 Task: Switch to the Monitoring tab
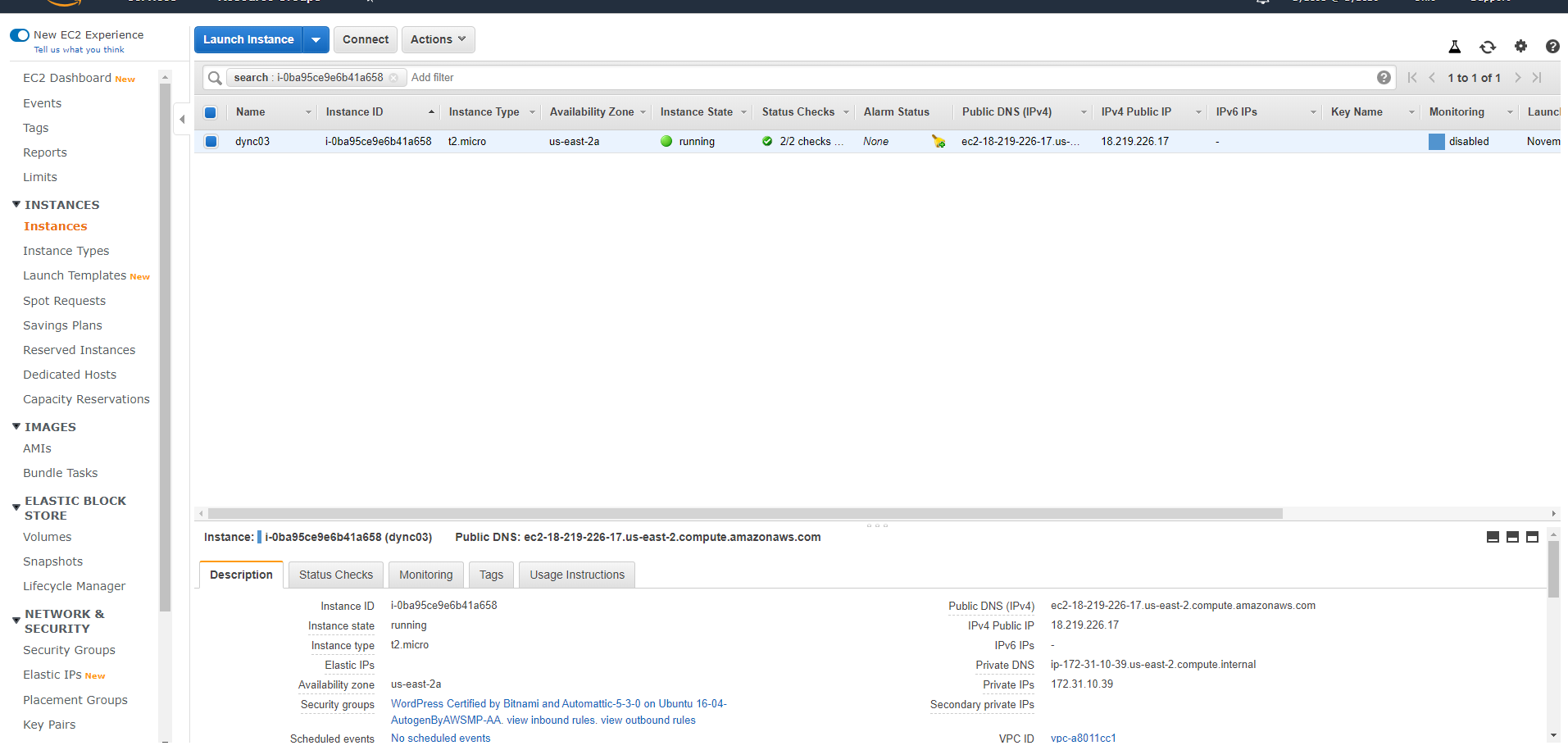click(x=426, y=575)
